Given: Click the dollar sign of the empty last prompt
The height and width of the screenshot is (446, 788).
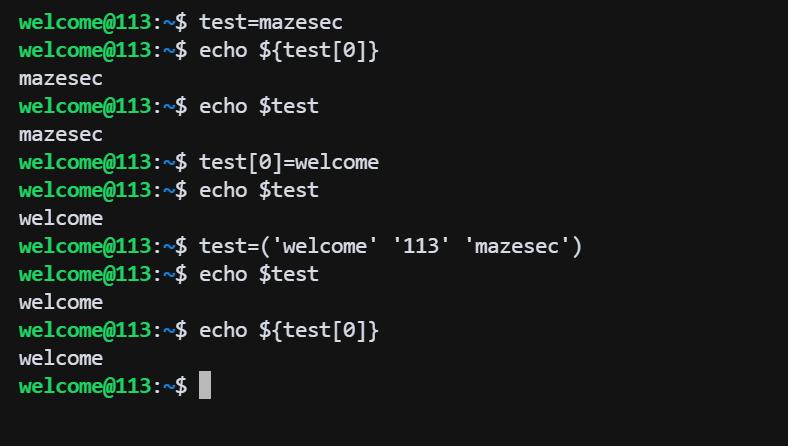Looking at the screenshot, I should click(x=181, y=385).
